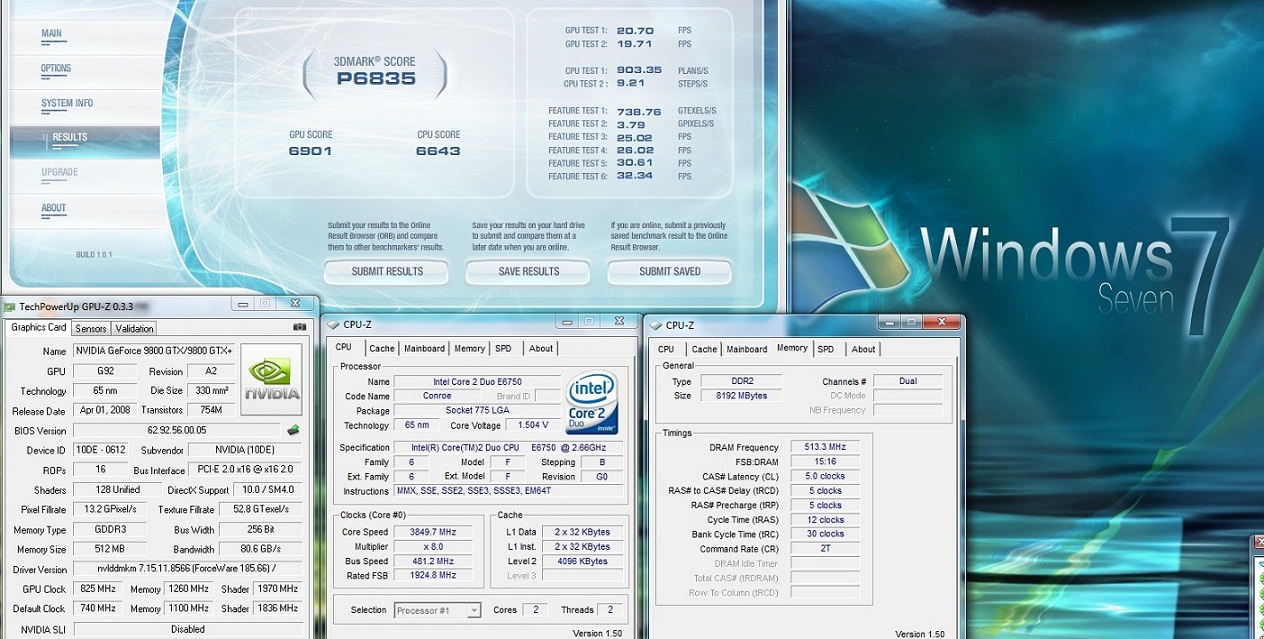Open the About tab in the left CPU-Z window
Viewport: 1264px width, 639px height.
(541, 348)
